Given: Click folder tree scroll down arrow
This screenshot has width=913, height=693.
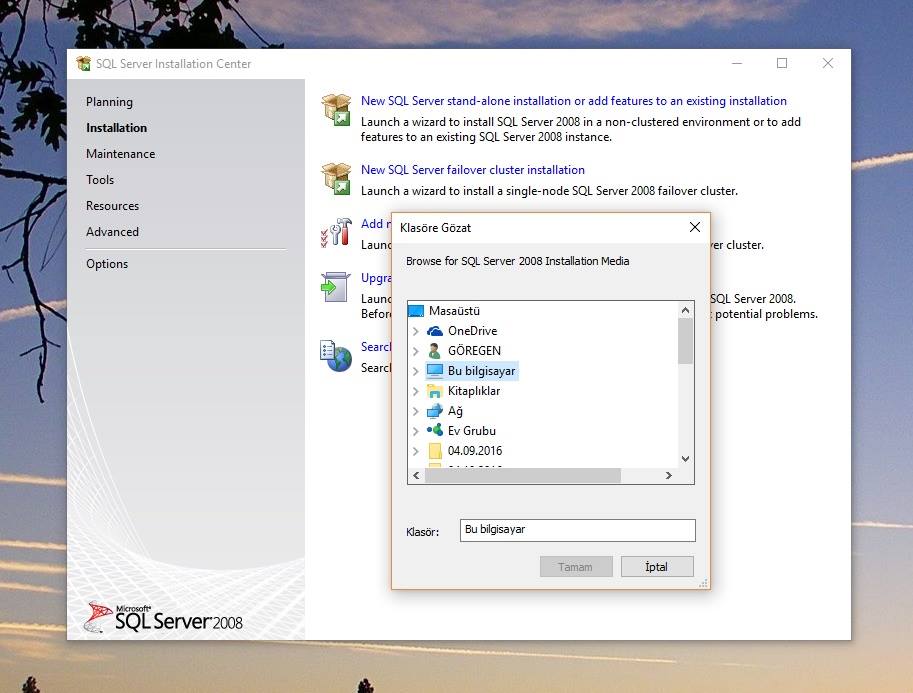Looking at the screenshot, I should coord(685,459).
